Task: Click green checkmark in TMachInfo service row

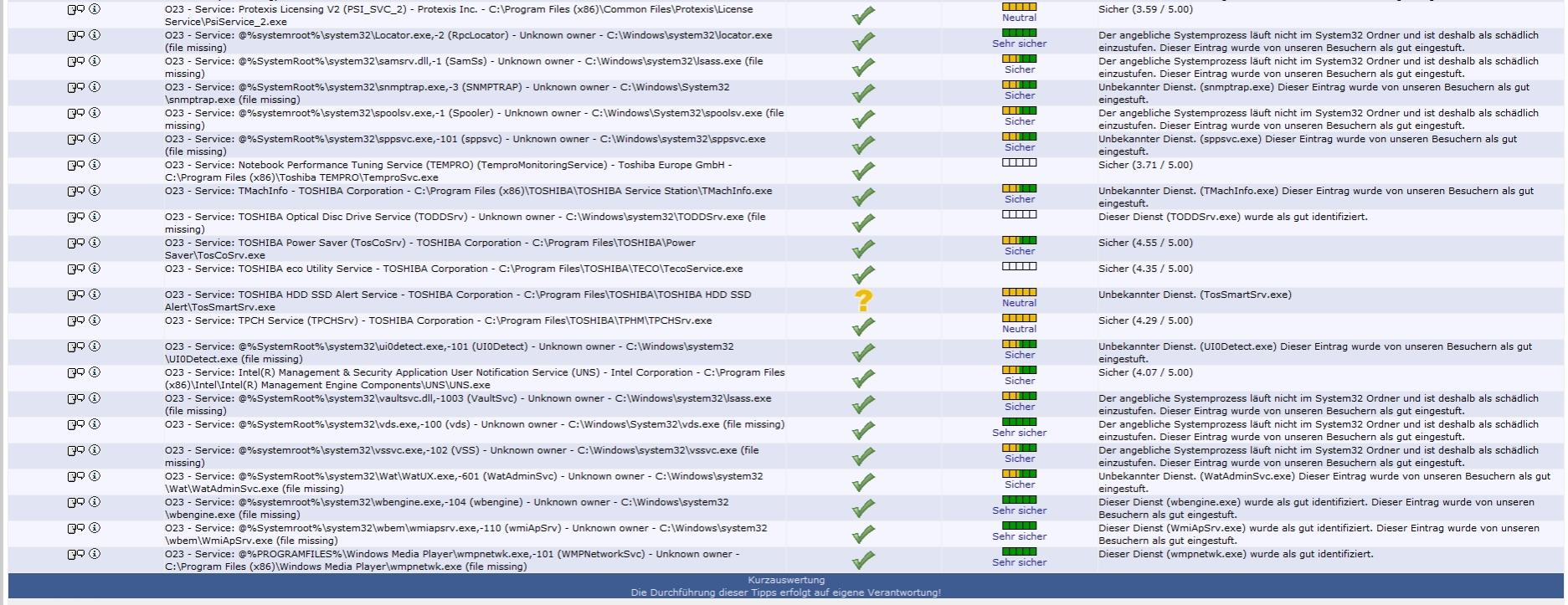Action: coord(863,197)
